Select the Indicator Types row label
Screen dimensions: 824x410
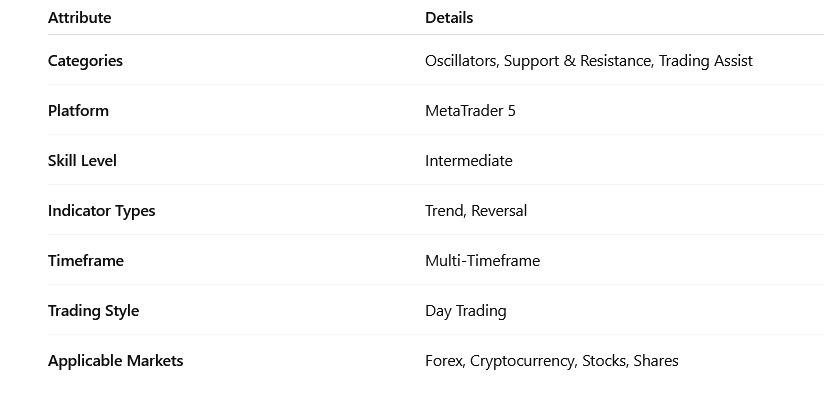pyautogui.click(x=101, y=211)
